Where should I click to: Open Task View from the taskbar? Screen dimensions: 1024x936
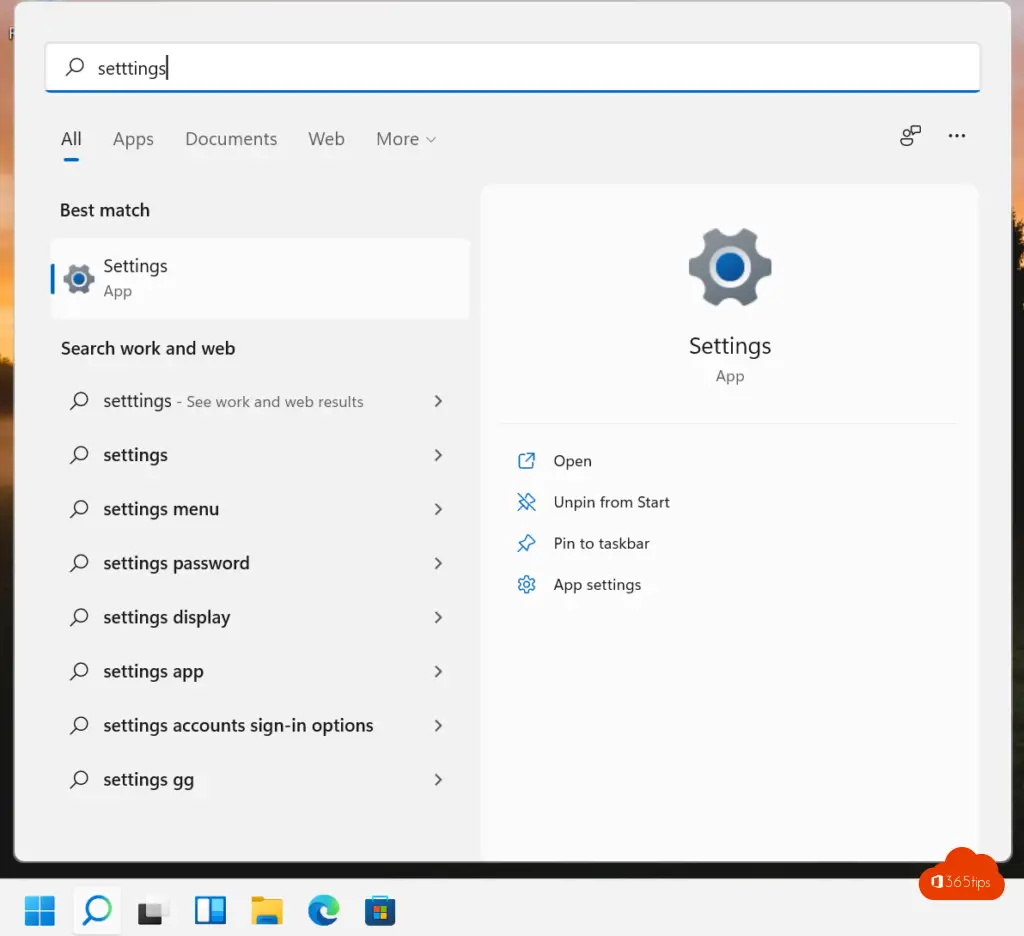[153, 910]
